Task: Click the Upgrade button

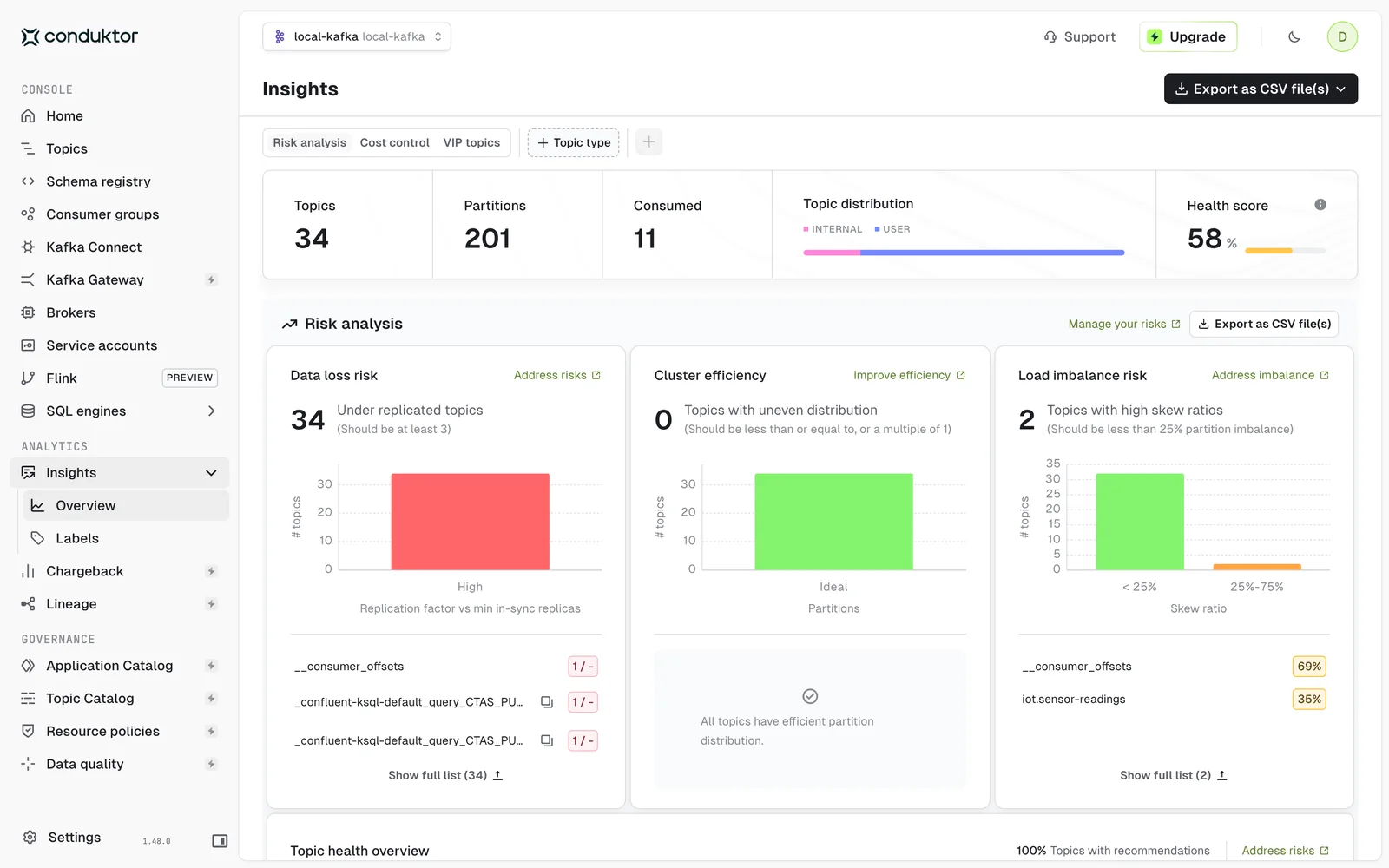Action: (x=1188, y=36)
